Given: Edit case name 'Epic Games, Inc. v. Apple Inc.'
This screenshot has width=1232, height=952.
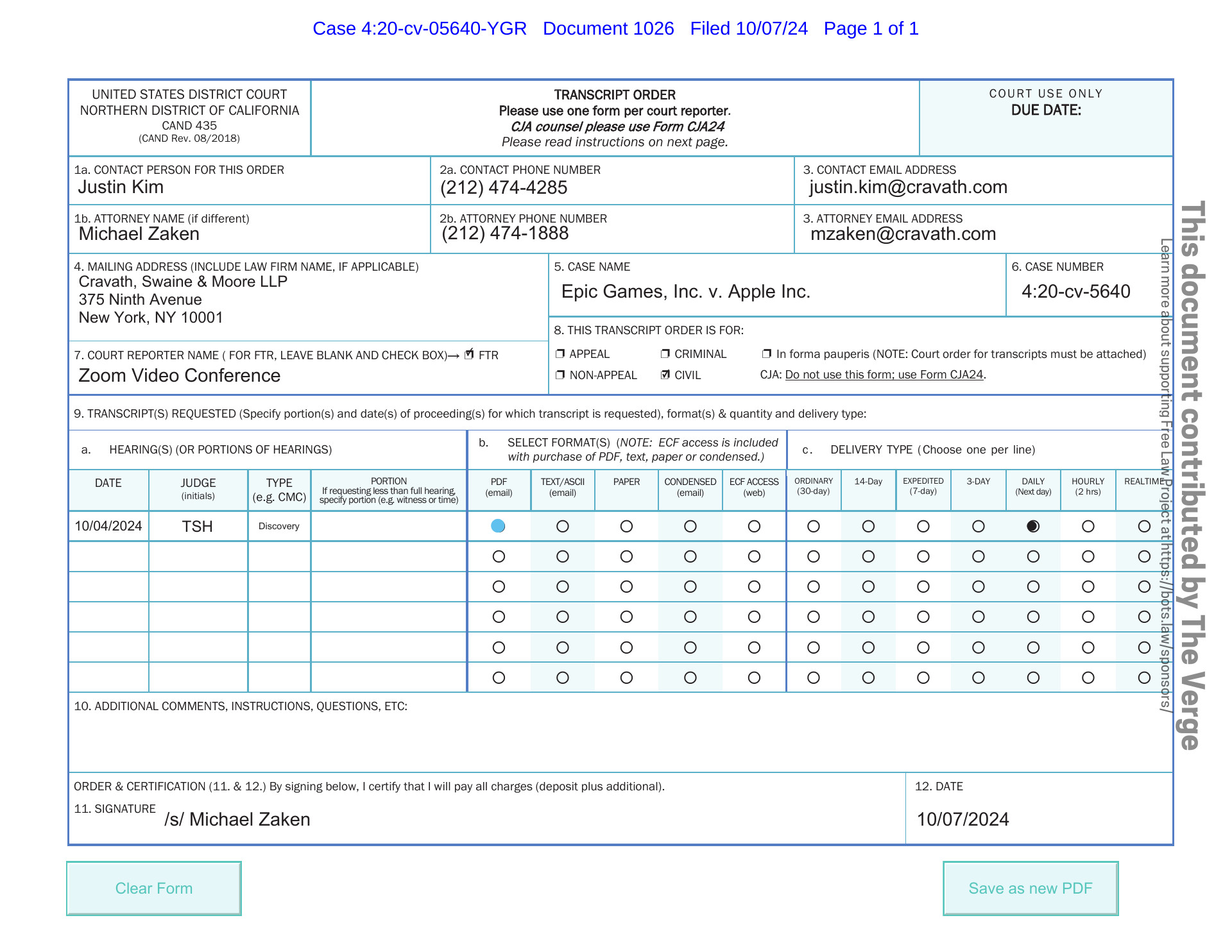Looking at the screenshot, I should (778, 292).
